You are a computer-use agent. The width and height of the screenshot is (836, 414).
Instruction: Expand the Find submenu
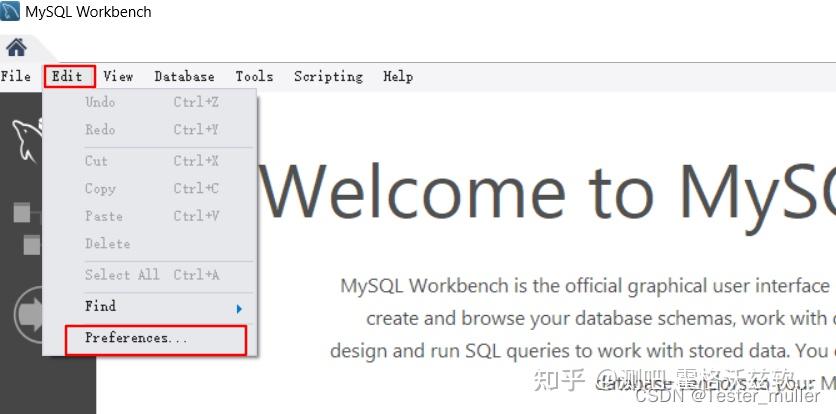pos(150,307)
